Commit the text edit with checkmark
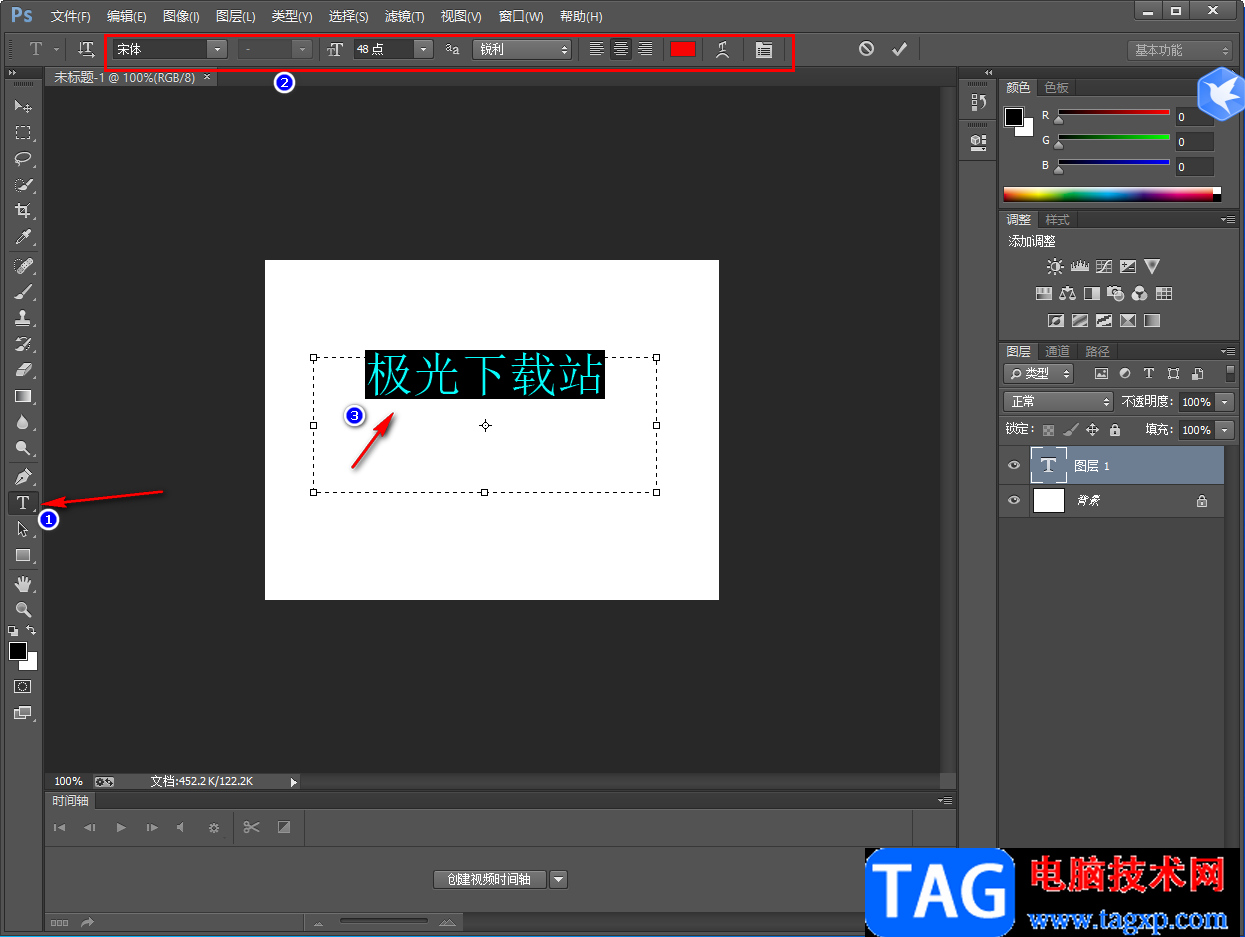 [x=899, y=49]
